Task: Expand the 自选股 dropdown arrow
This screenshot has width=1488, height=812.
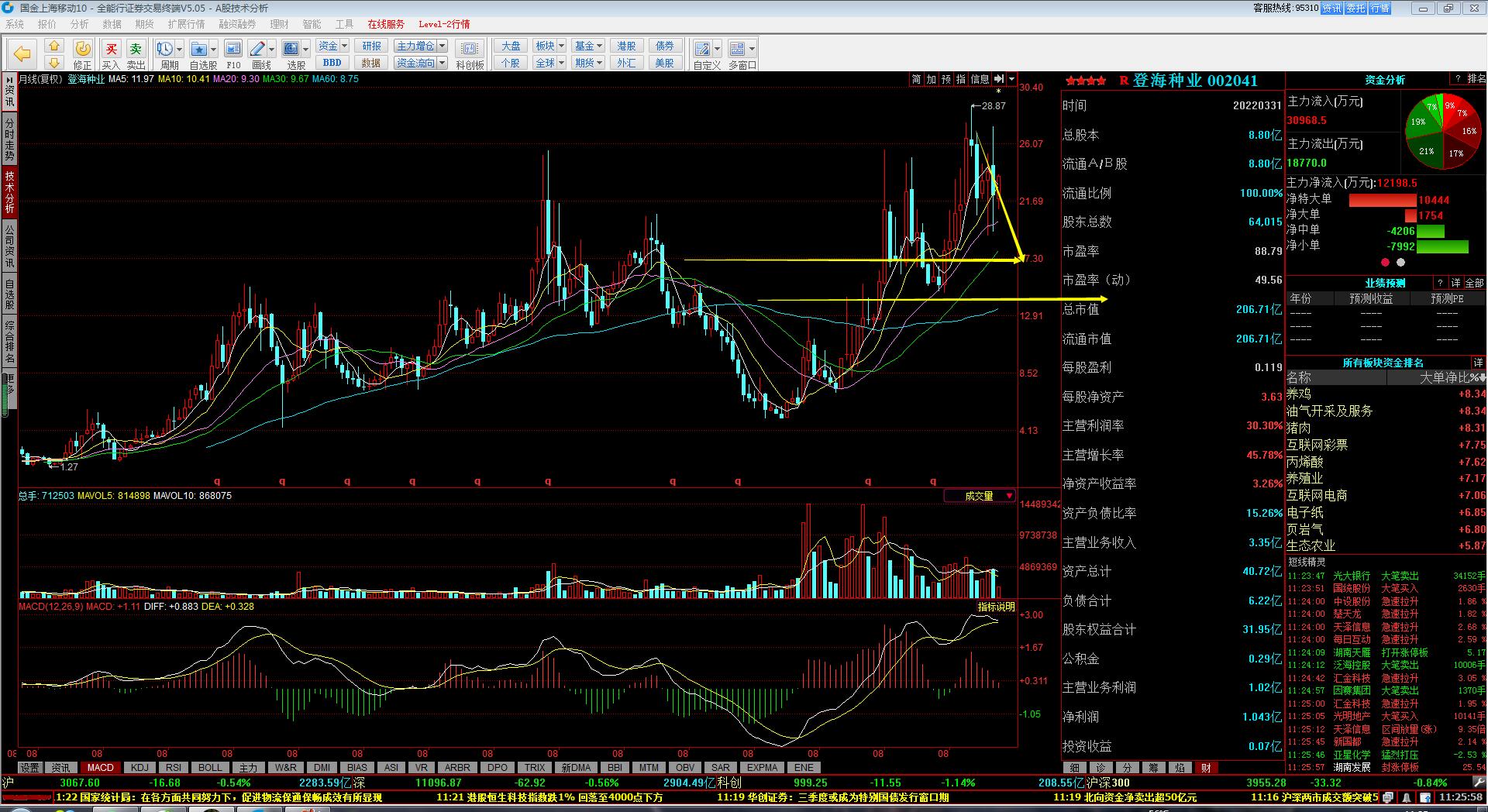Action: point(214,49)
